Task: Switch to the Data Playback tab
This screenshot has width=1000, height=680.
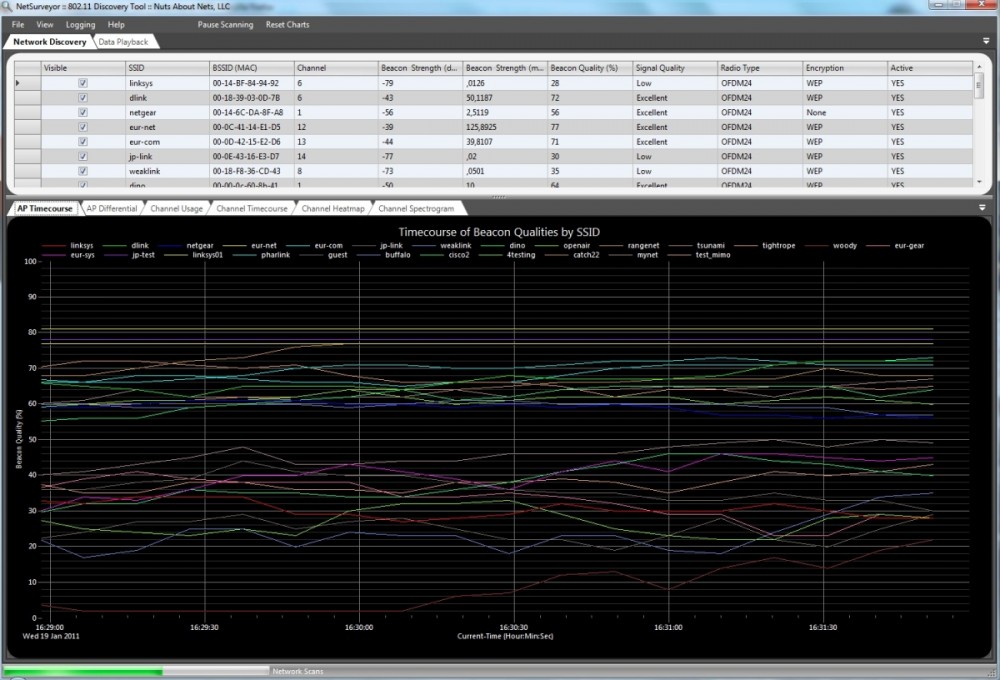Action: pos(123,42)
